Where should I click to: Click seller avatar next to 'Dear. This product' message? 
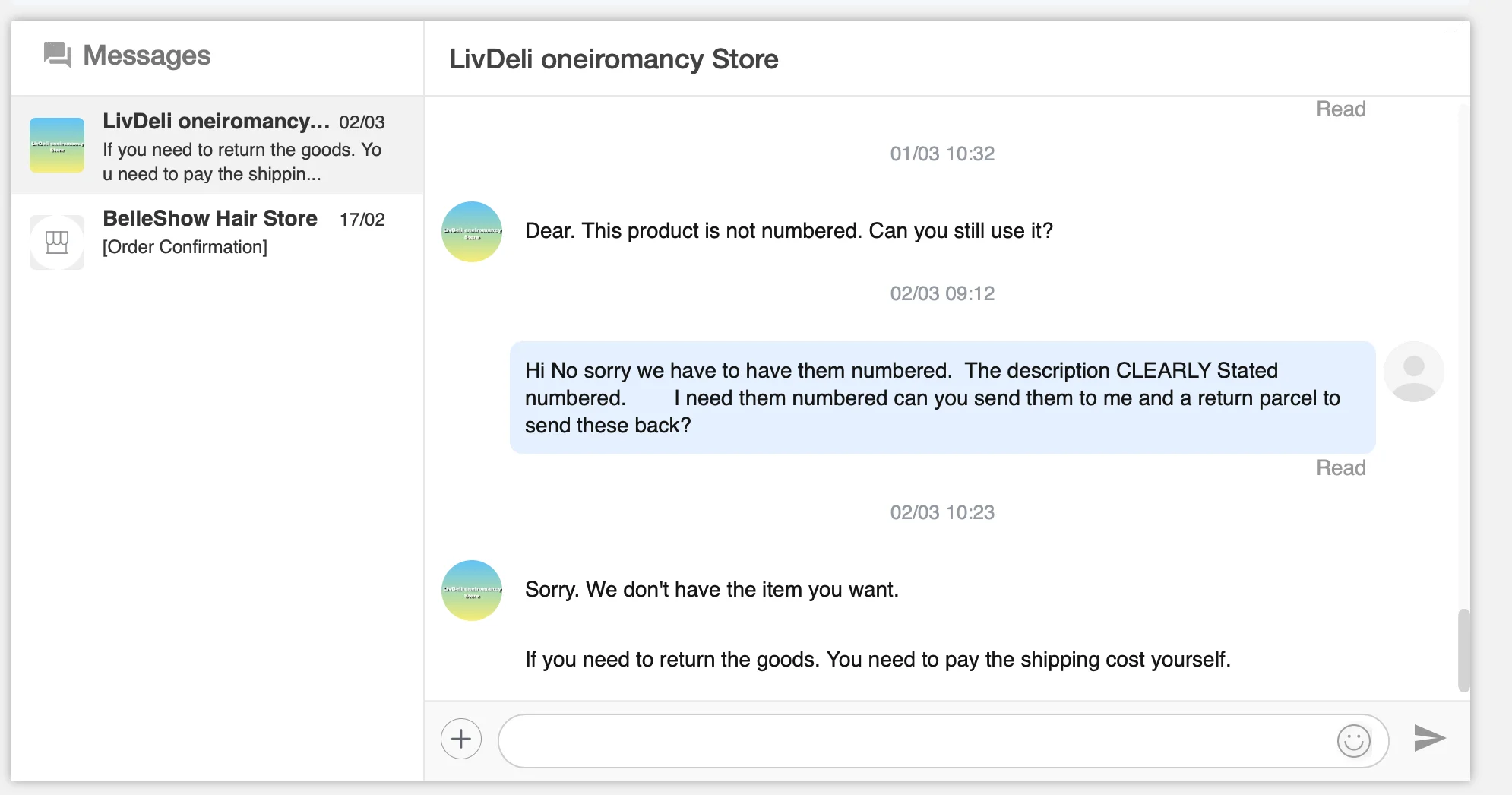[472, 232]
